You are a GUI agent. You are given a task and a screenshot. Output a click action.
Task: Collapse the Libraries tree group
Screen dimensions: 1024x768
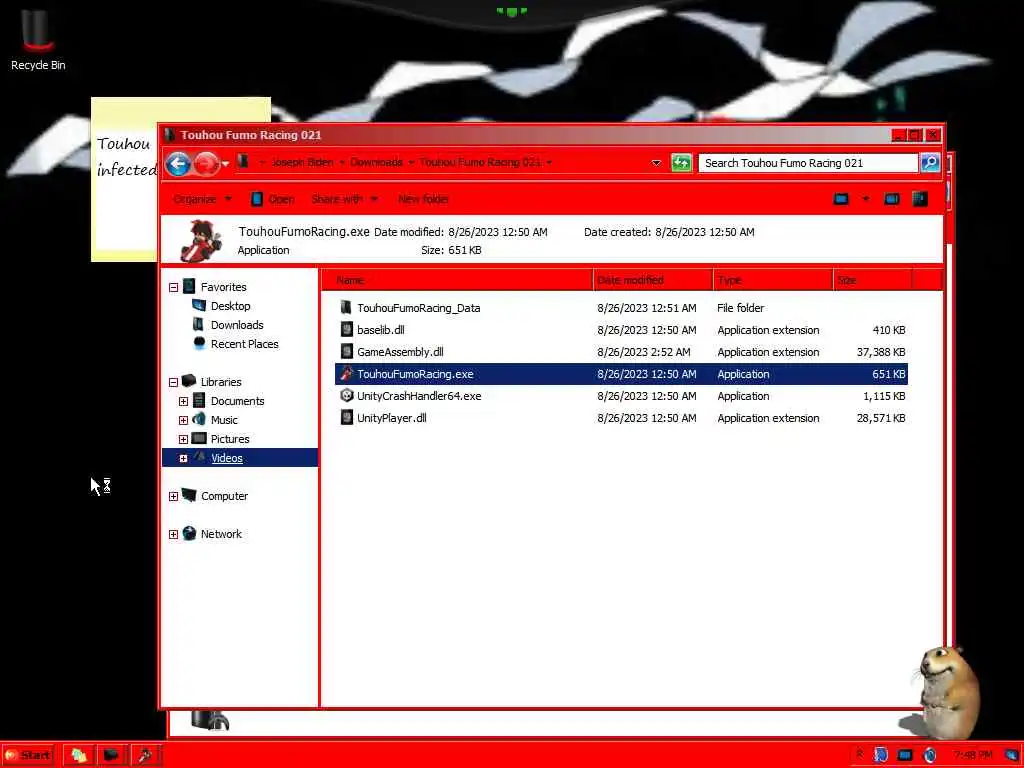pyautogui.click(x=174, y=382)
